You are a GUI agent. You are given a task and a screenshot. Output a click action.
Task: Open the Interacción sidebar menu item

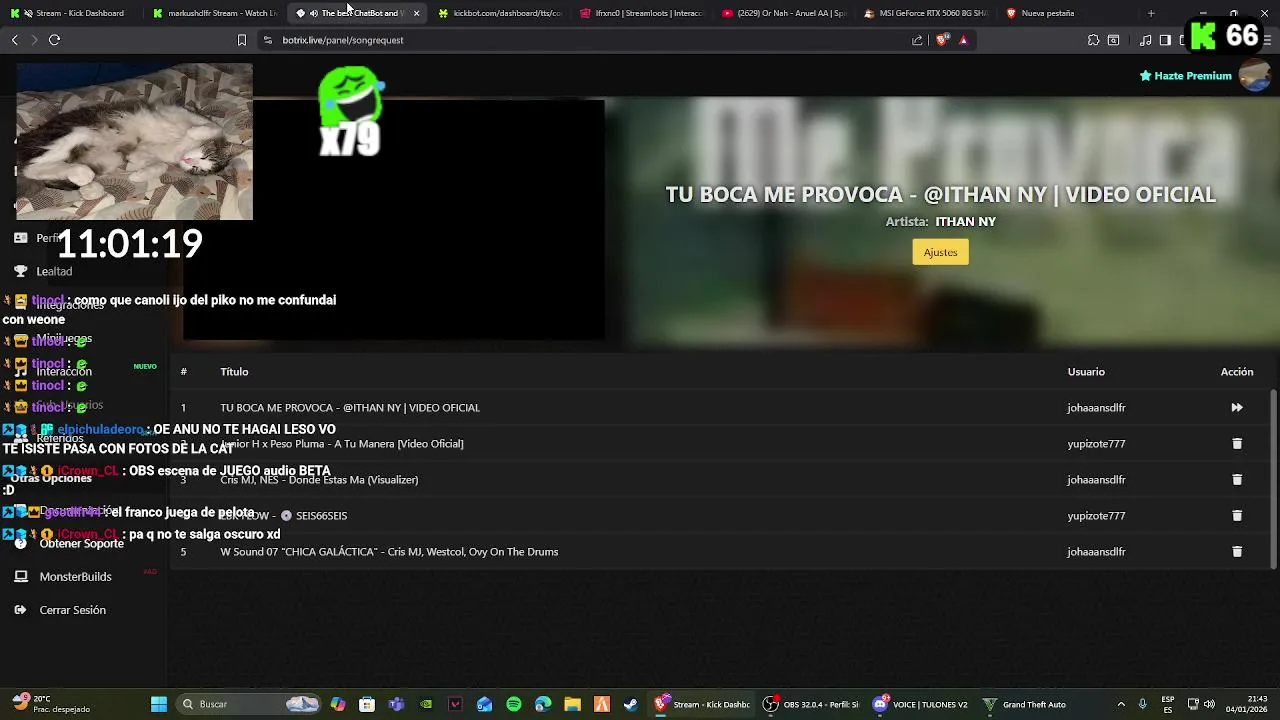tap(64, 371)
